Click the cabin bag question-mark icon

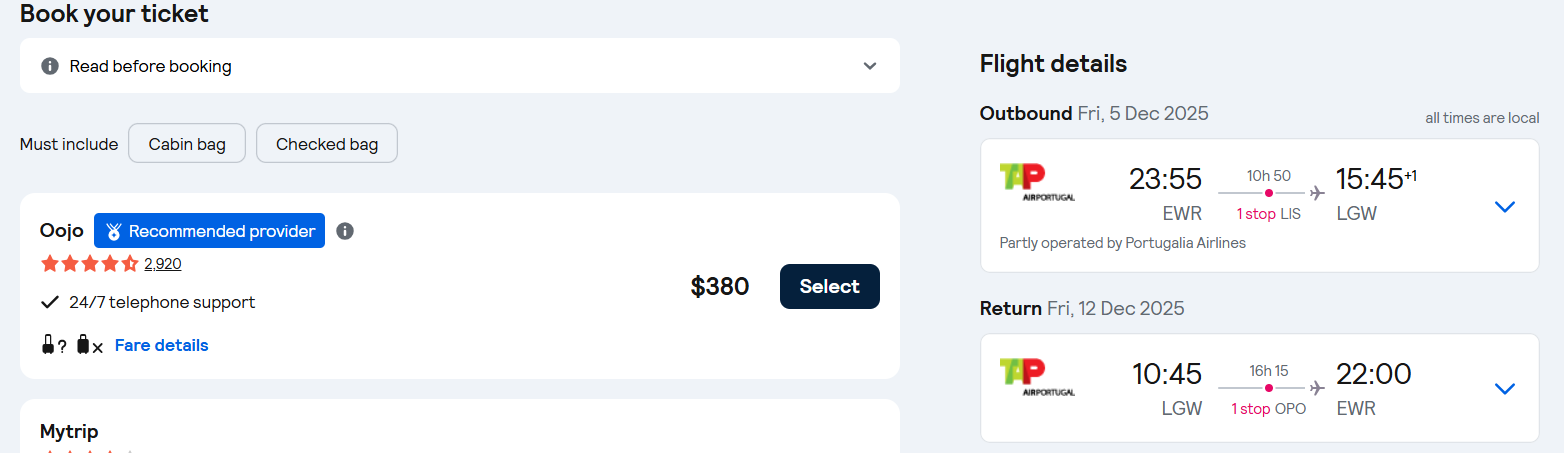(52, 345)
